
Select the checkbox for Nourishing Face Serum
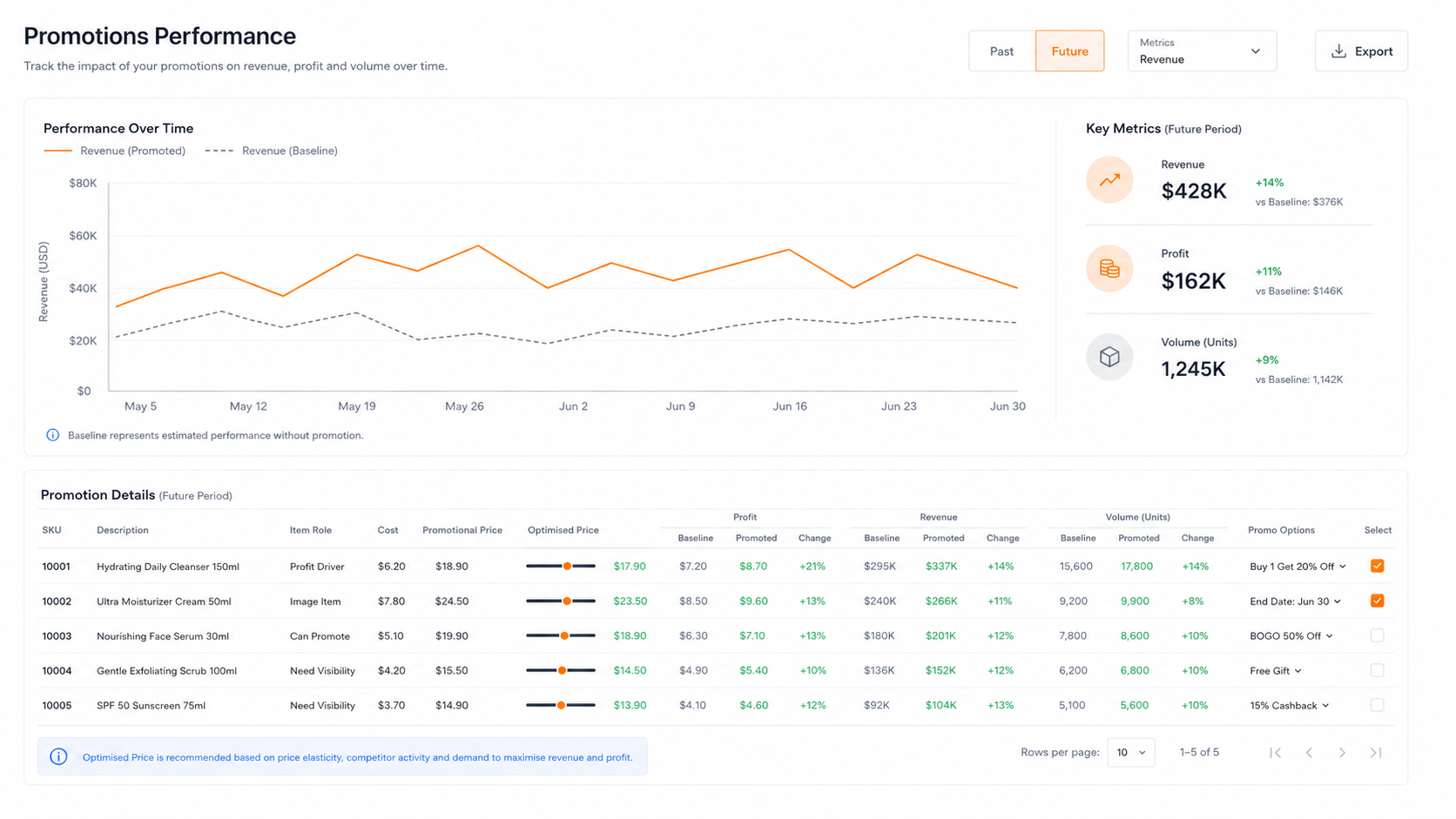pos(1377,635)
